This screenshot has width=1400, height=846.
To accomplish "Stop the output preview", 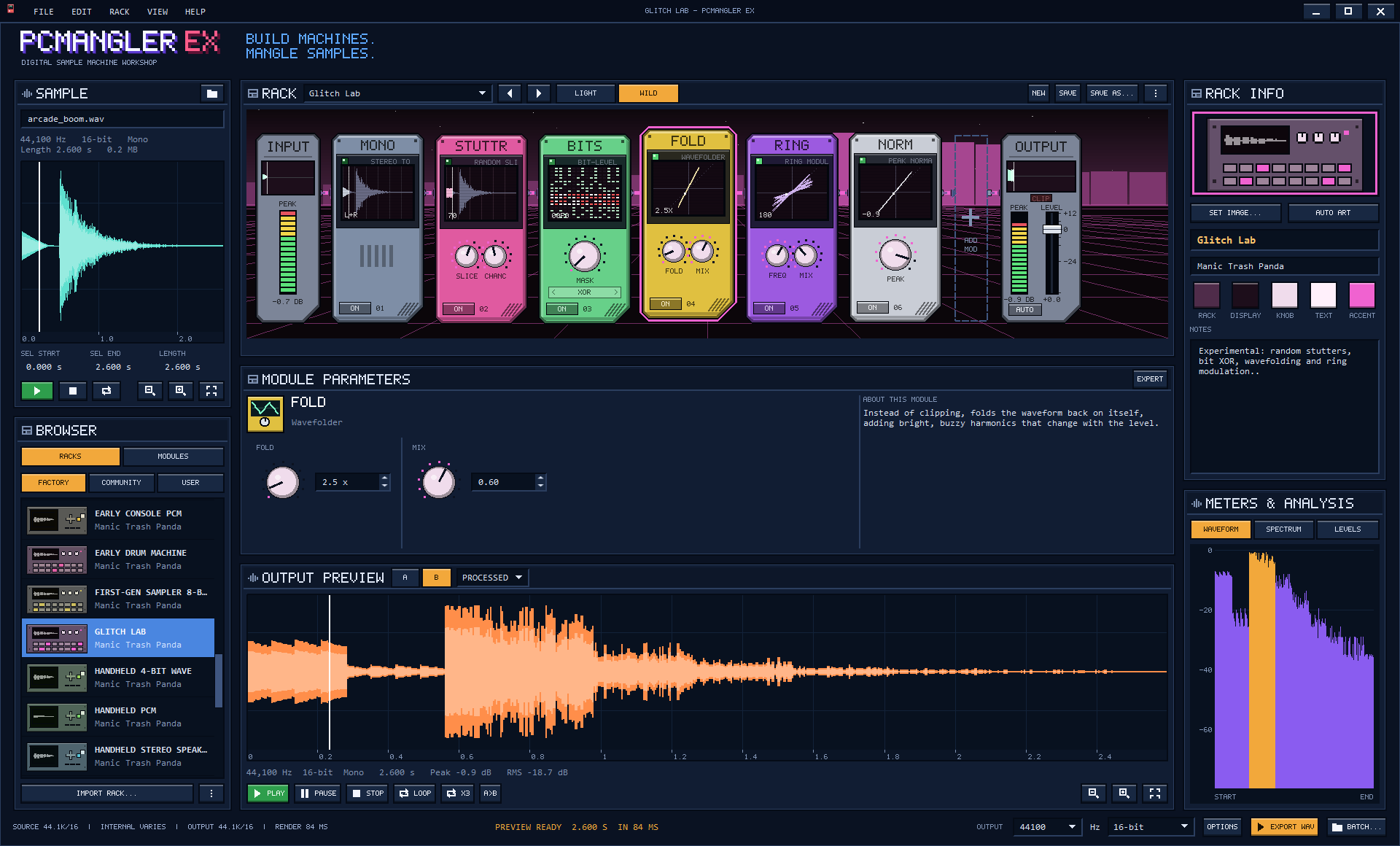I will click(x=367, y=793).
